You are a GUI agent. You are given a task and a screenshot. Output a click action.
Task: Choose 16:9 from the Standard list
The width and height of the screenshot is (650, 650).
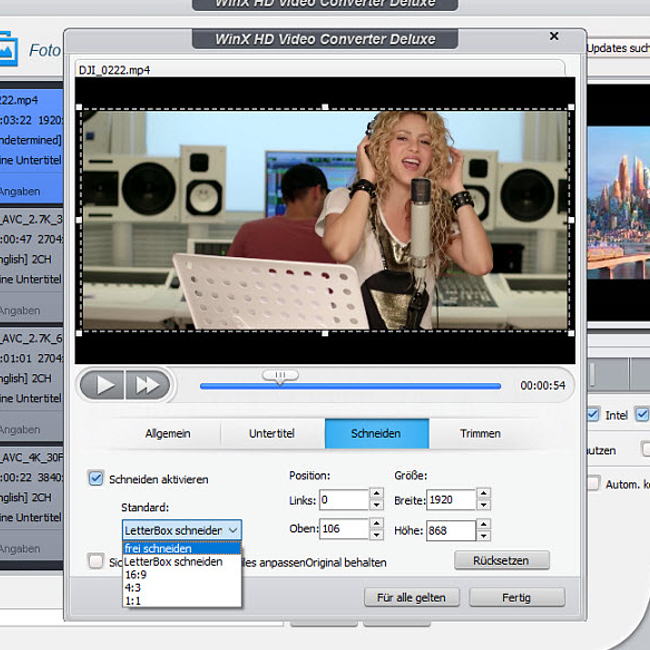(x=135, y=576)
